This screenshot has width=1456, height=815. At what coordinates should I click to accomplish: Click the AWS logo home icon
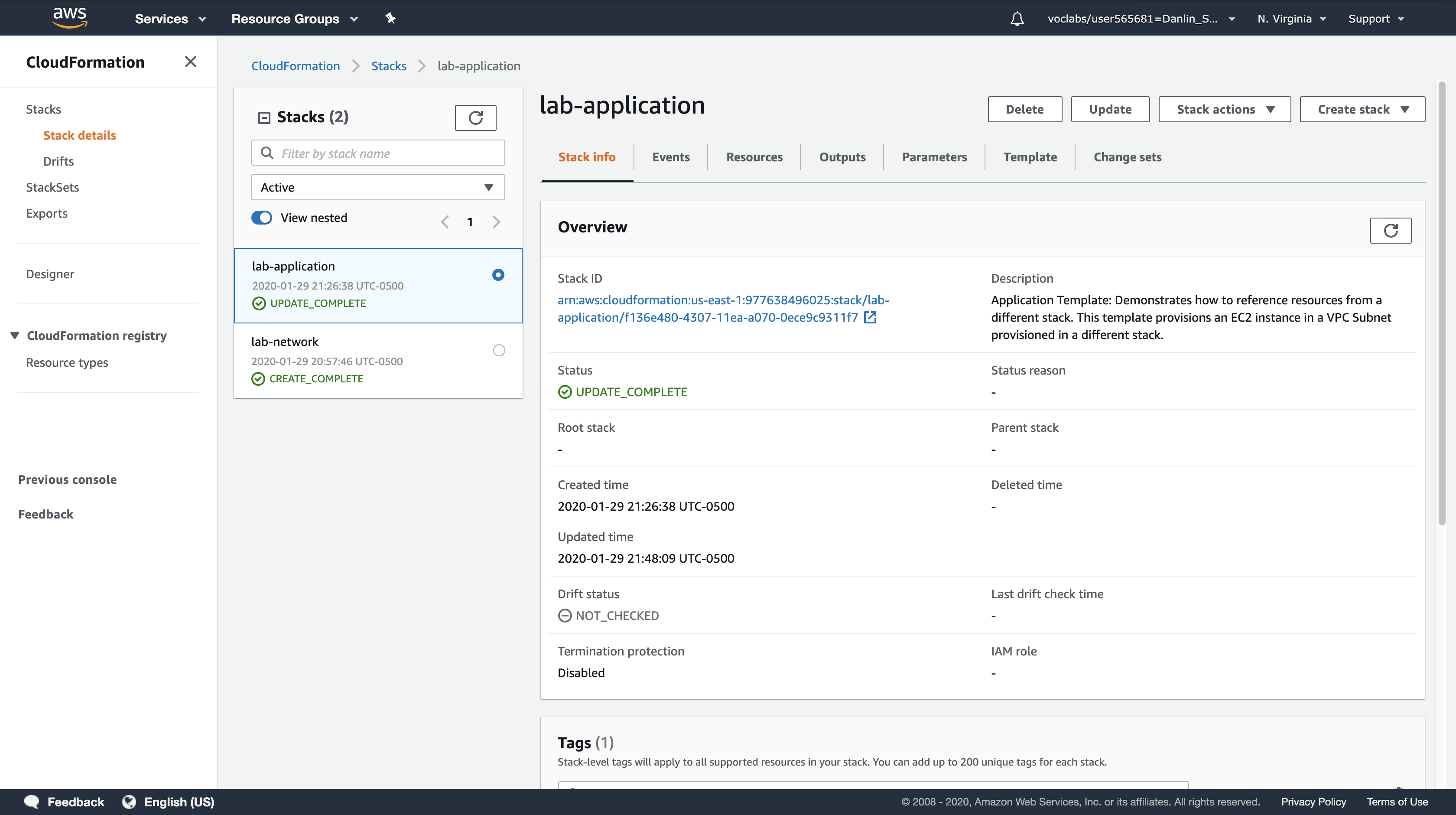pyautogui.click(x=69, y=17)
